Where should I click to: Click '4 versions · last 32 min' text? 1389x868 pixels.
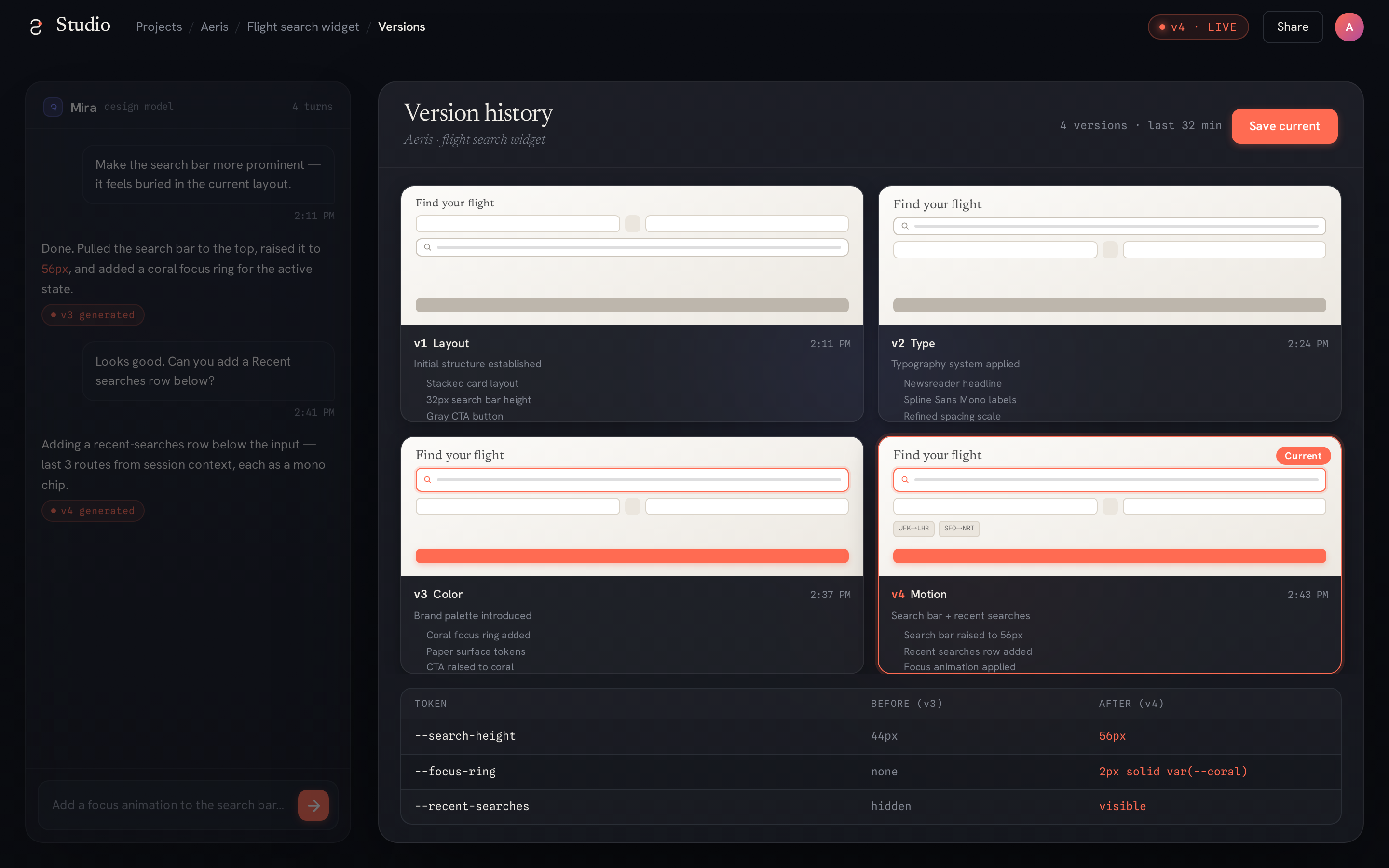(1141, 126)
